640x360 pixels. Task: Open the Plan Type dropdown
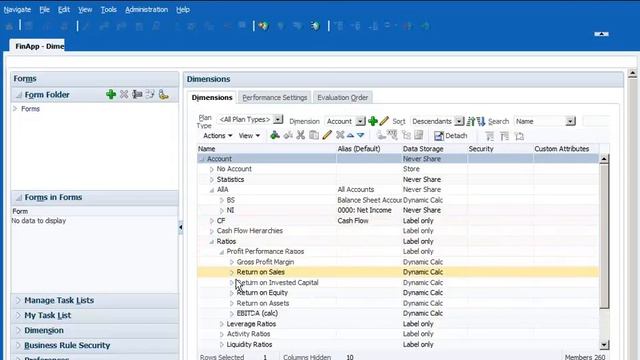278,120
